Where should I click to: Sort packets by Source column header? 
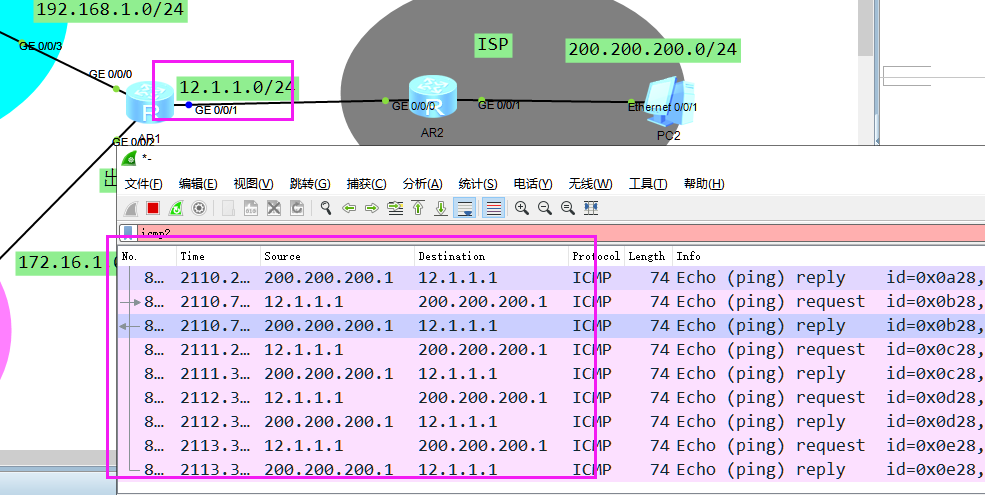coord(283,256)
